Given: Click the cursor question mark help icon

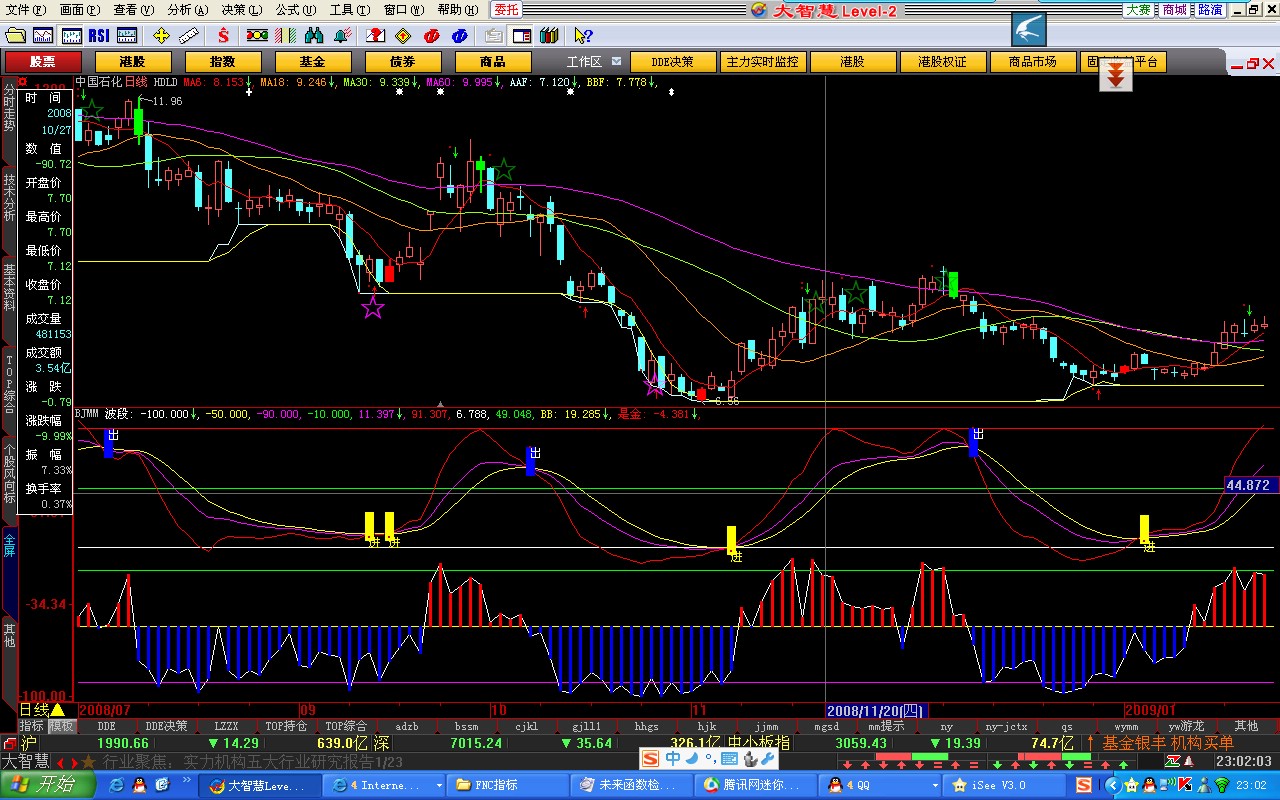Looking at the screenshot, I should pos(583,36).
